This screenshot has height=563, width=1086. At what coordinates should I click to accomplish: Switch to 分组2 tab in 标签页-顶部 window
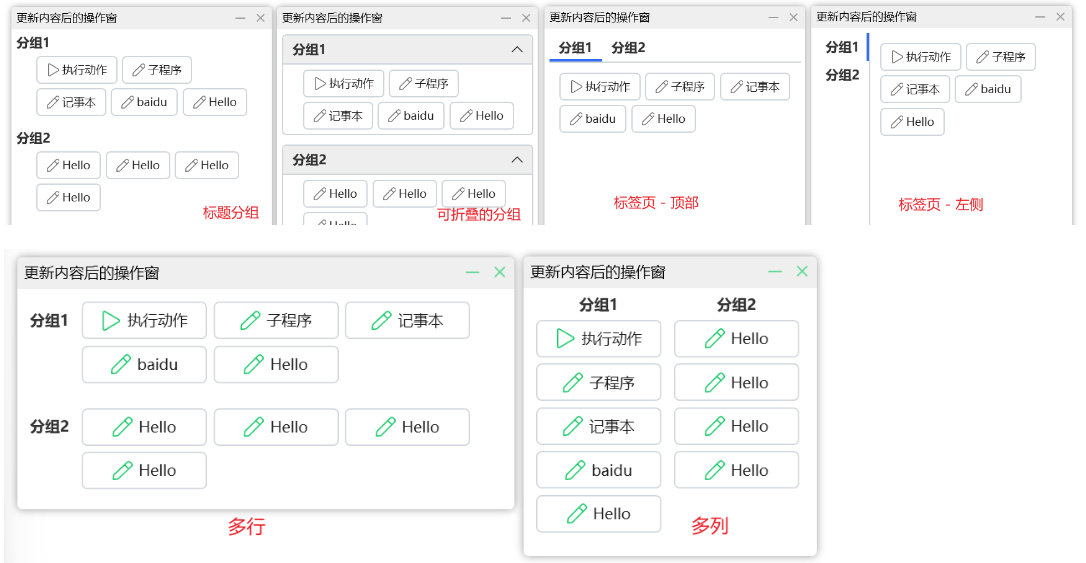click(628, 48)
